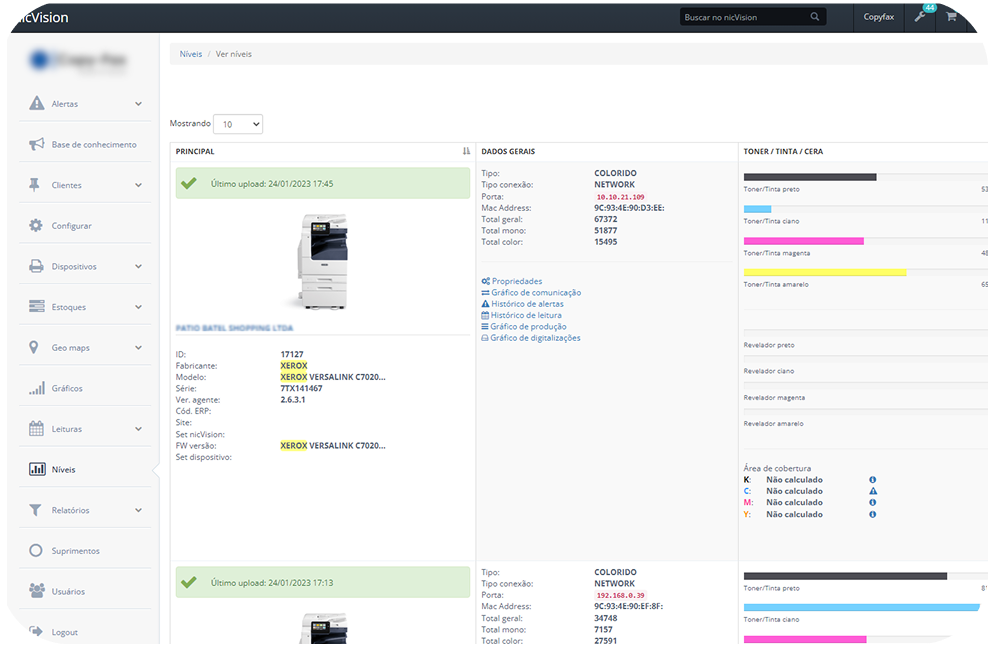Click the Xerox printer image for ID 17127
The width and height of the screenshot is (989, 645).
[322, 262]
